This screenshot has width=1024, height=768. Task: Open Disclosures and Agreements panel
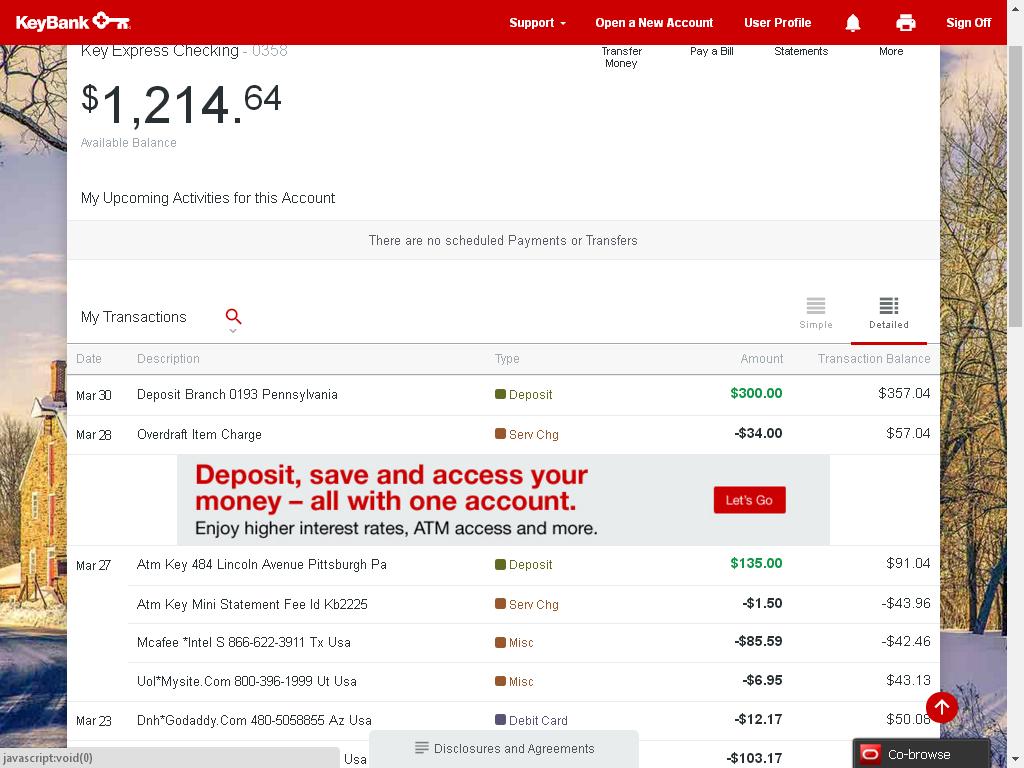pos(504,748)
